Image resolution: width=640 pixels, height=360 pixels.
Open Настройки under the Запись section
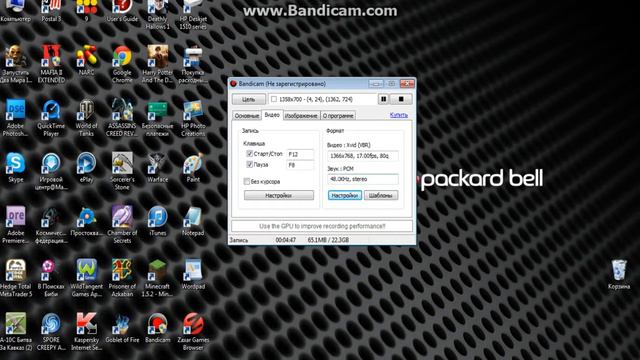click(x=279, y=196)
